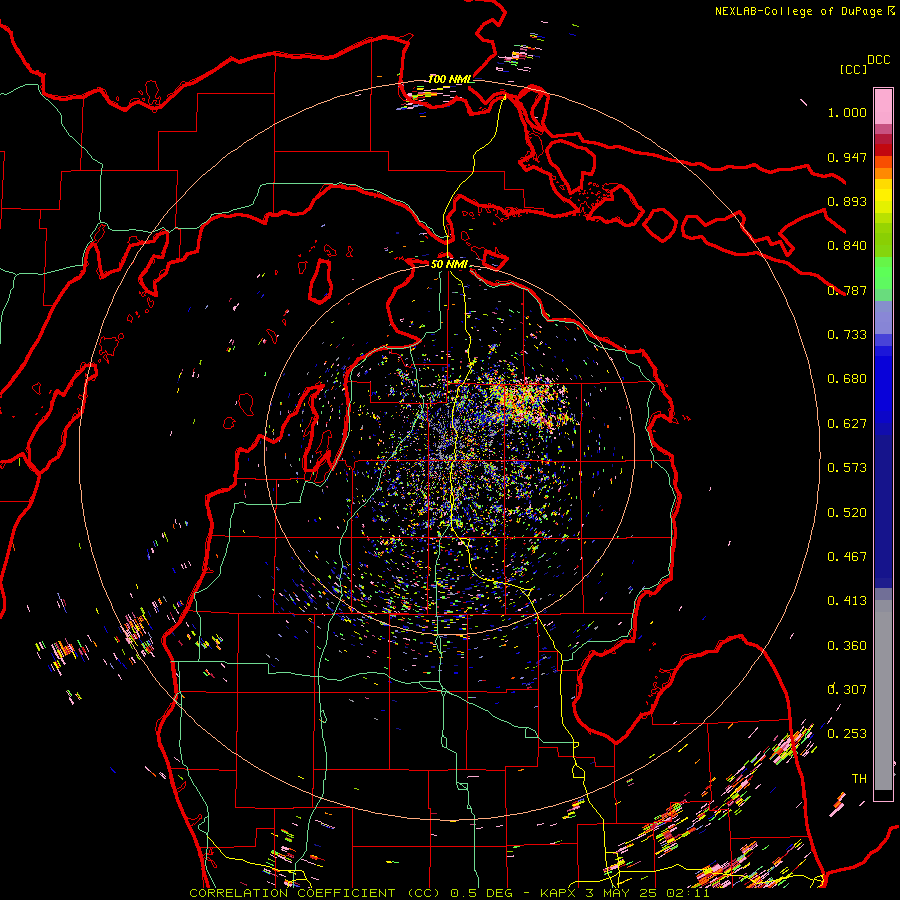The width and height of the screenshot is (900, 900).
Task: Select the 0.787 legend value
Action: tap(847, 290)
